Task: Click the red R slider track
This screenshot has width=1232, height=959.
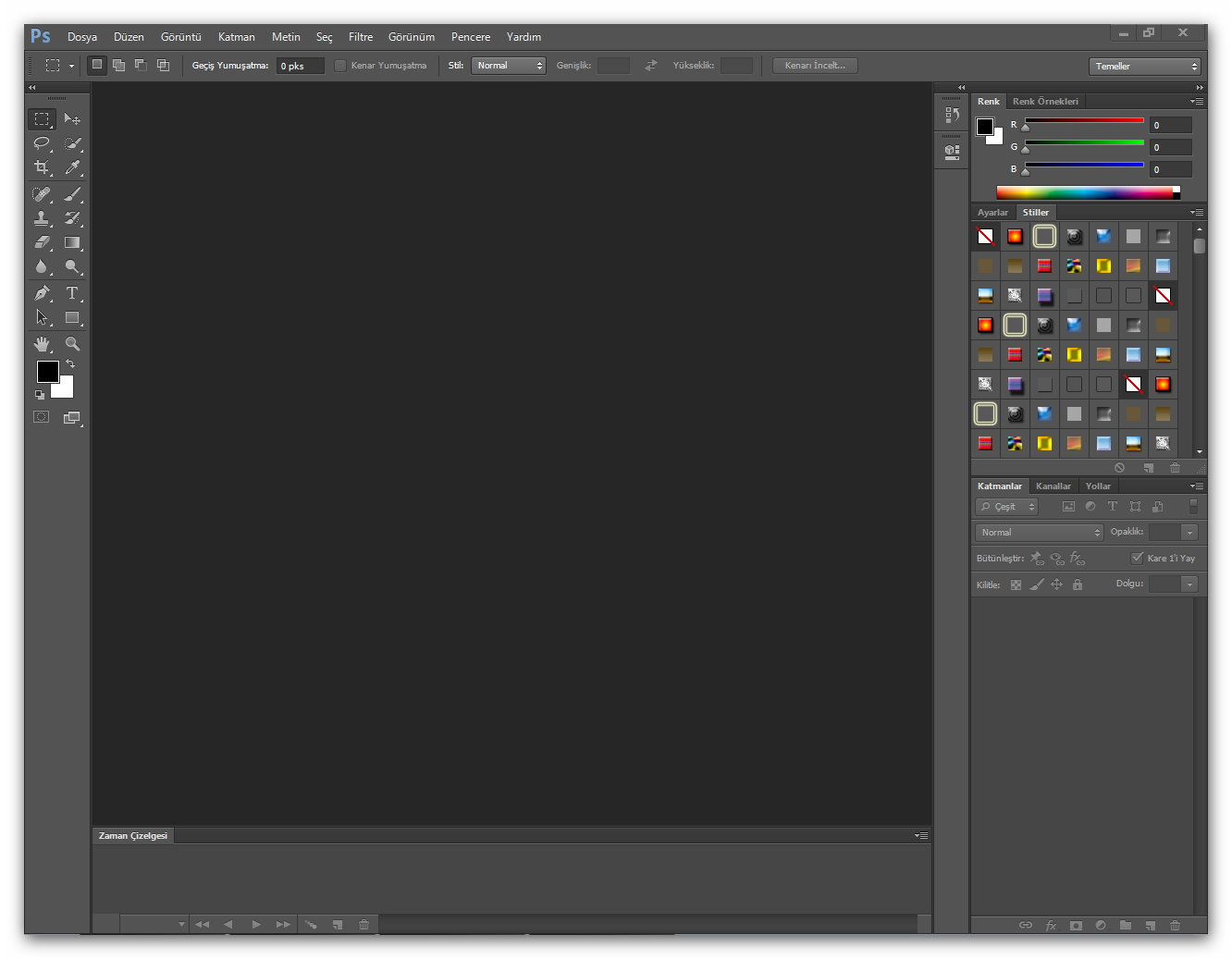Action: (1084, 120)
